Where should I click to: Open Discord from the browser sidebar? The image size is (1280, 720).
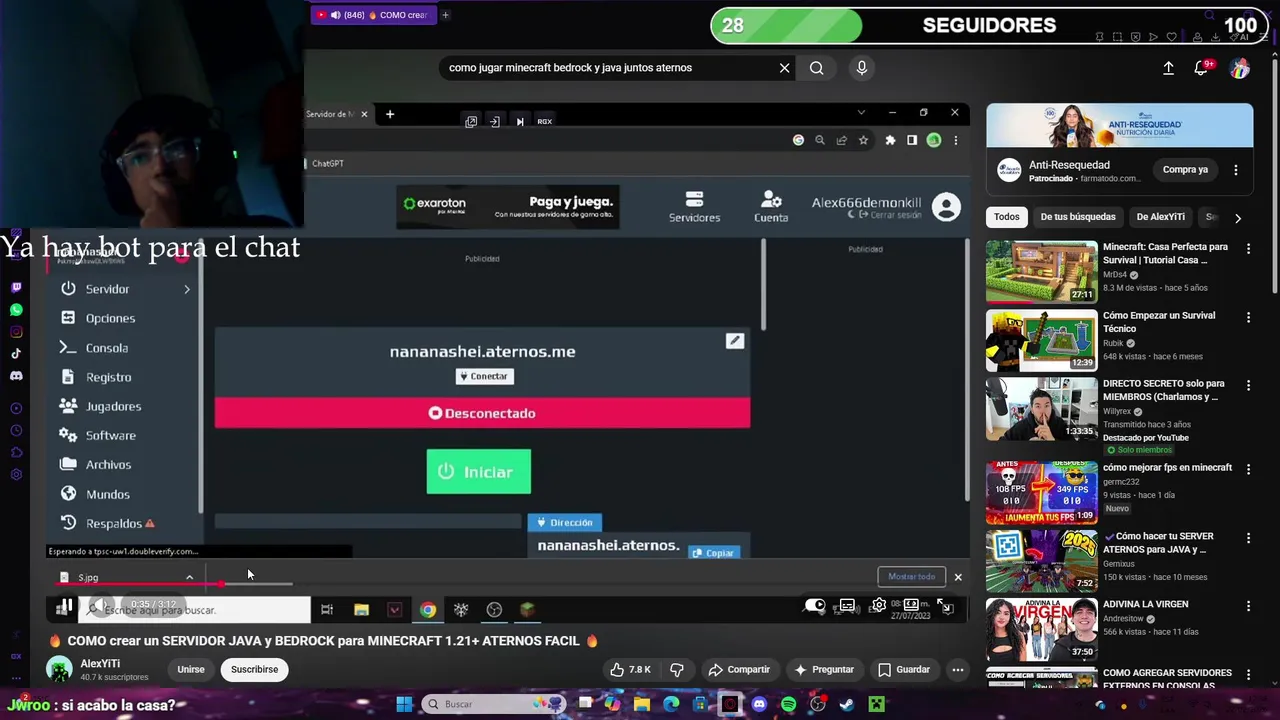tap(16, 376)
